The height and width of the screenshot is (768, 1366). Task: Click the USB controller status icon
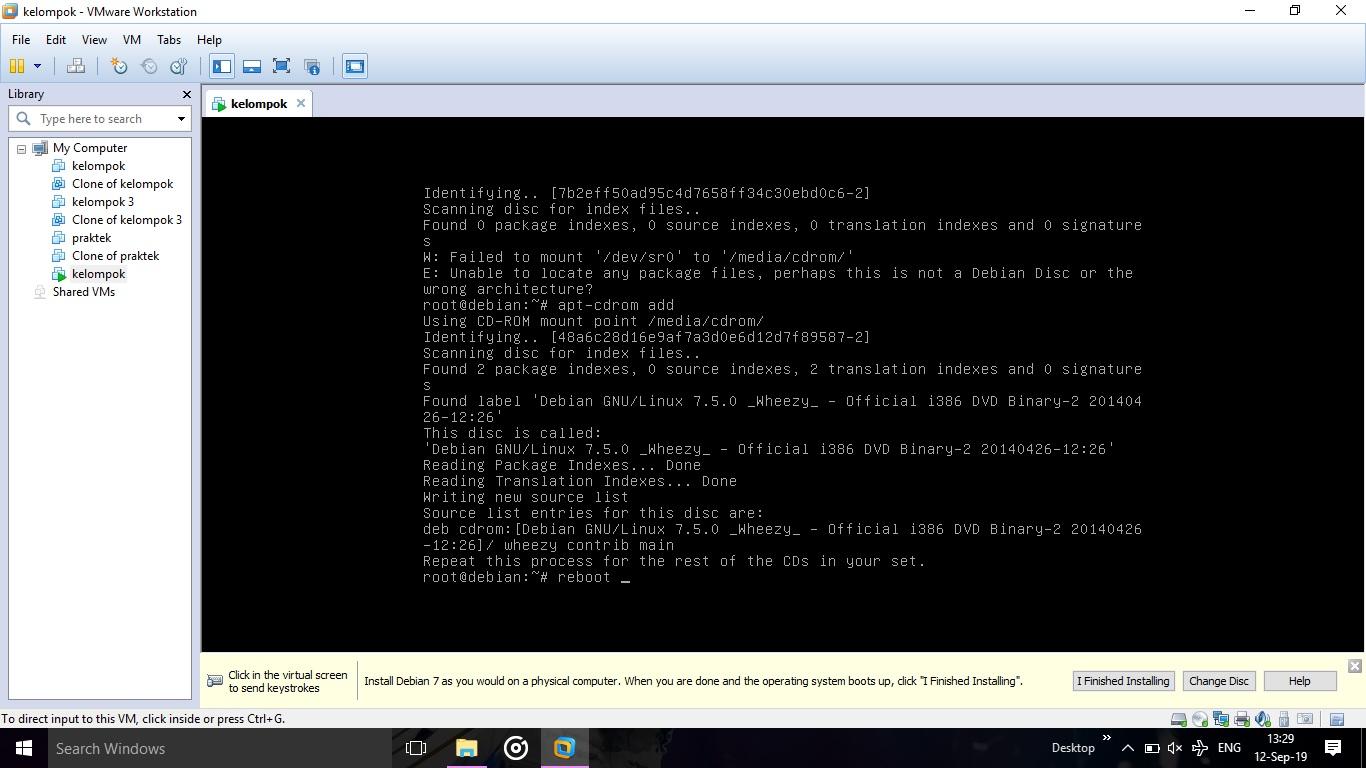pyautogui.click(x=1284, y=719)
